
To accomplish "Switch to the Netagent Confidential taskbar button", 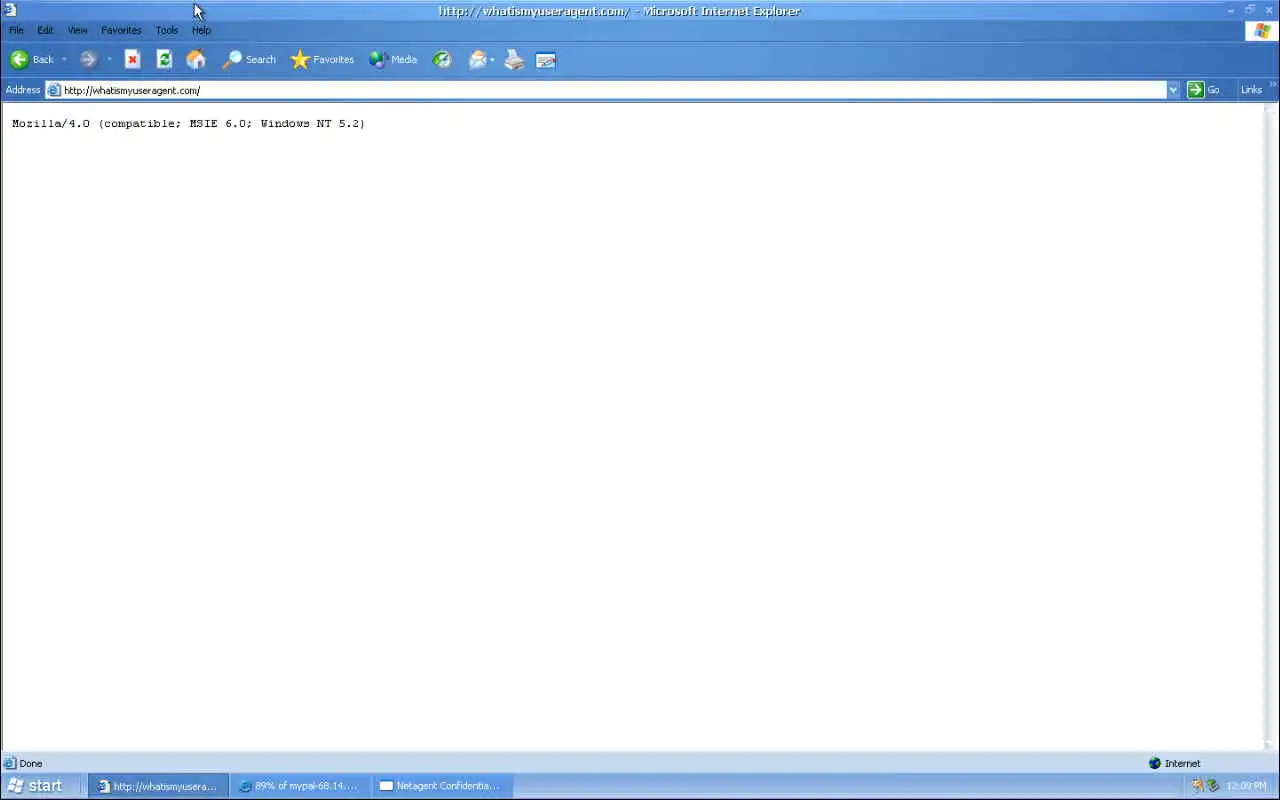I will [x=443, y=786].
